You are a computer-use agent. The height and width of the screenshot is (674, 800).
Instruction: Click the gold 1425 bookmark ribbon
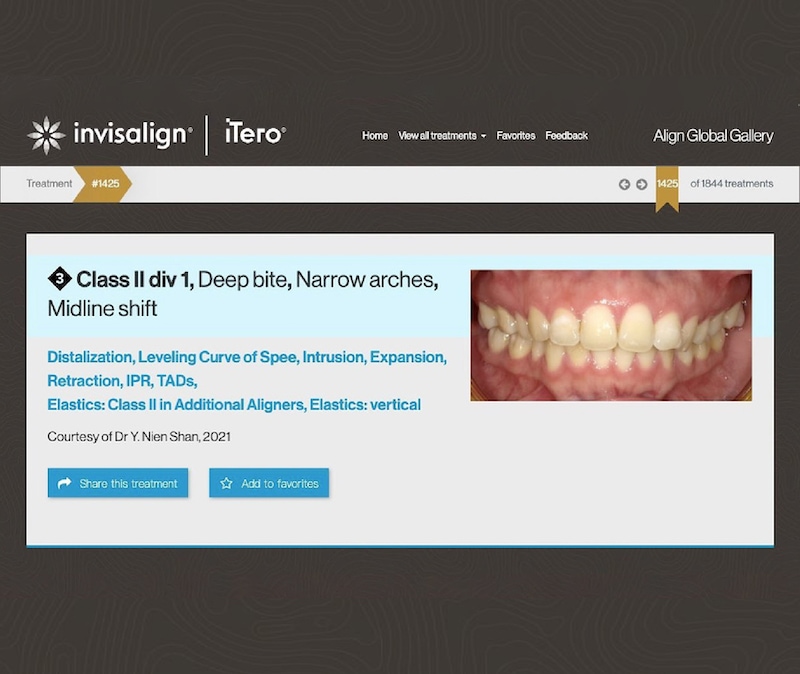(667, 186)
